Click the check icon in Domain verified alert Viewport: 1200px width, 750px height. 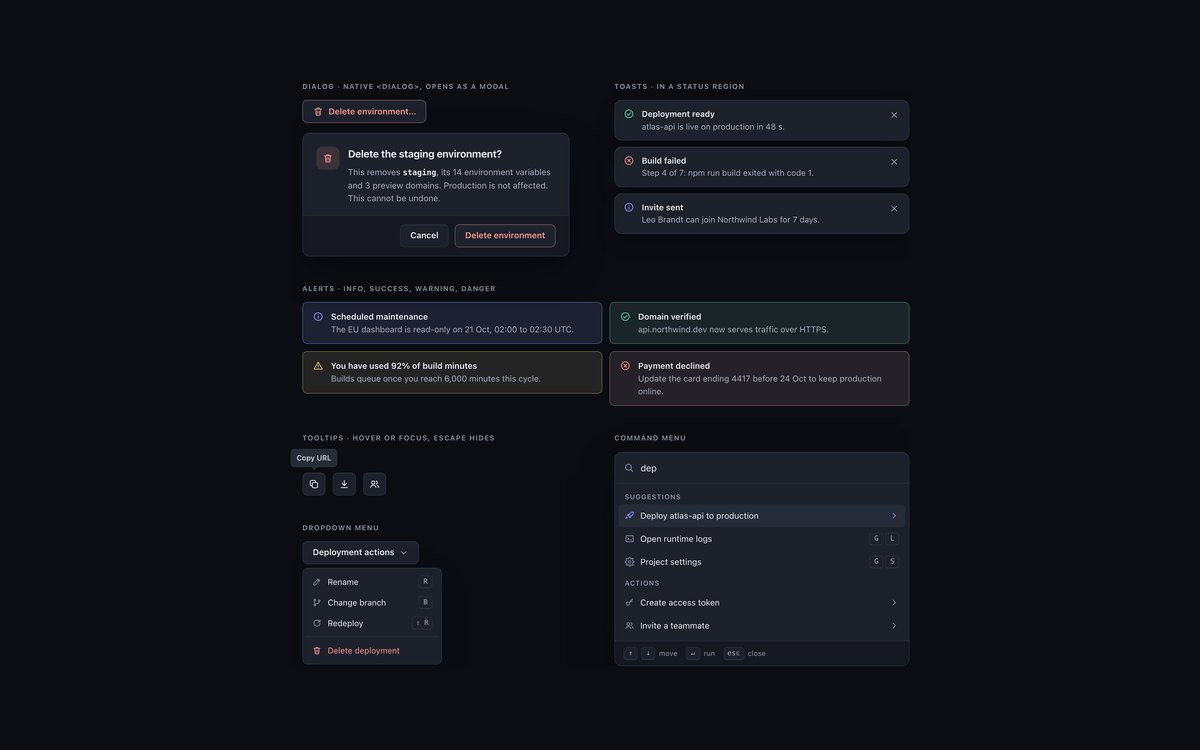pos(625,317)
